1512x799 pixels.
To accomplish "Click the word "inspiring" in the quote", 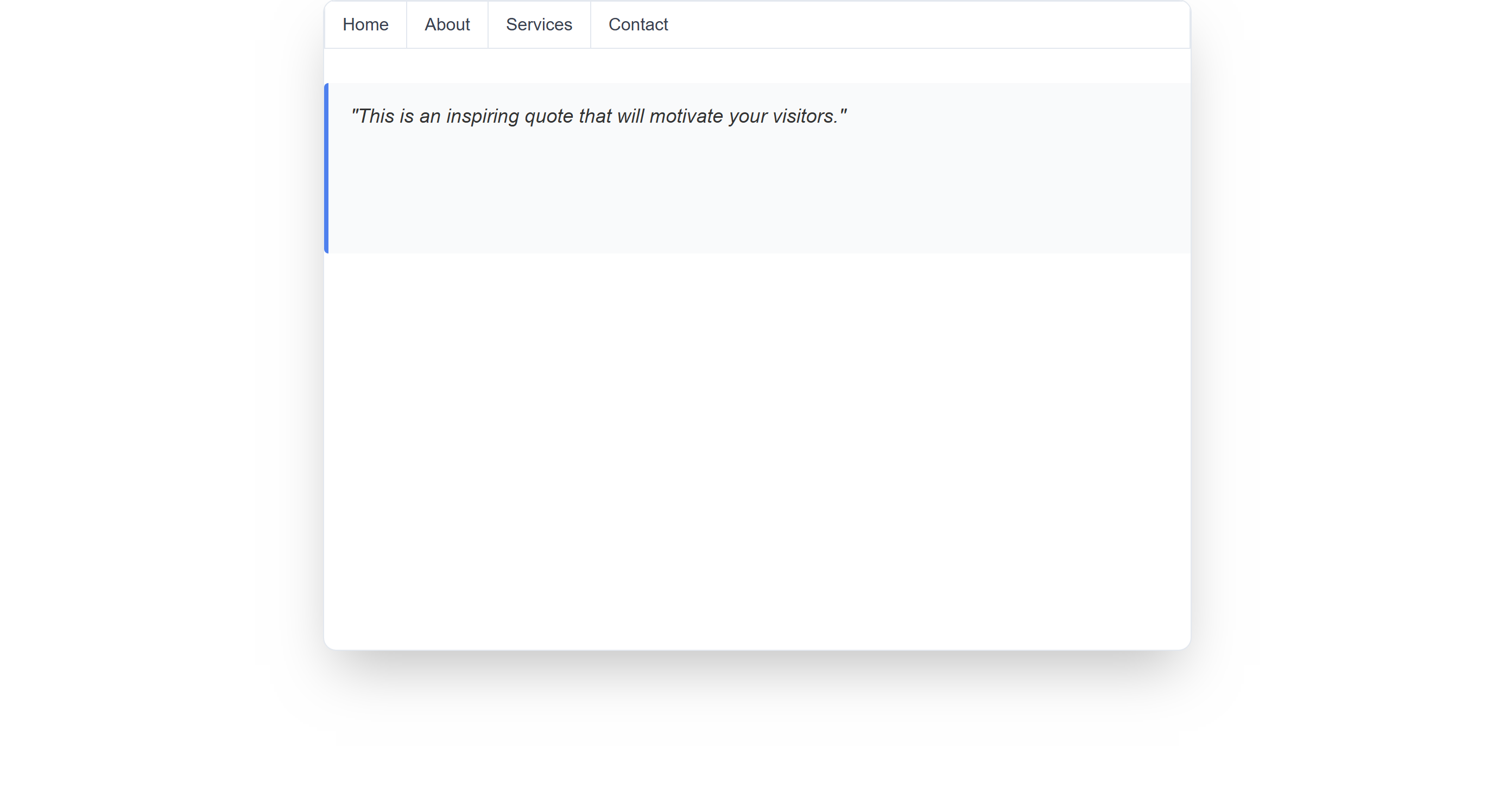I will pyautogui.click(x=482, y=116).
